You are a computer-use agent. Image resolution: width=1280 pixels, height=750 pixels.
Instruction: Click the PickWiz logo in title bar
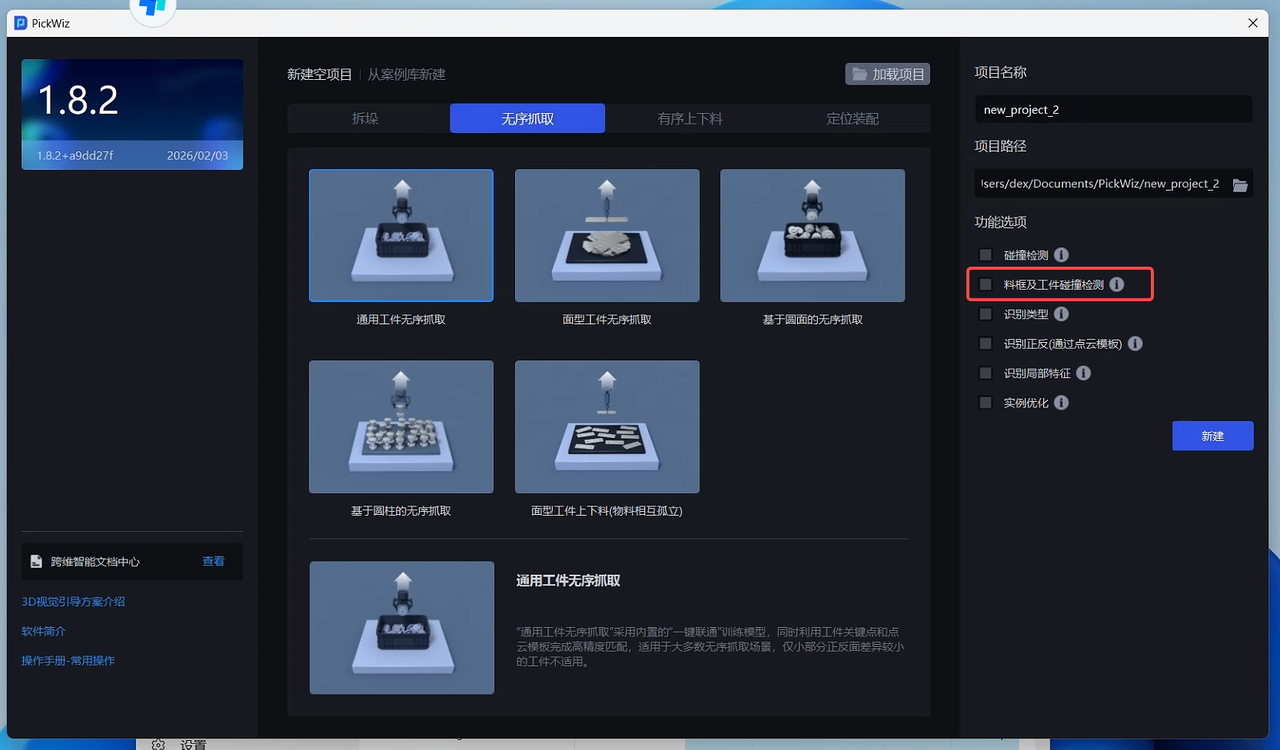(20, 22)
